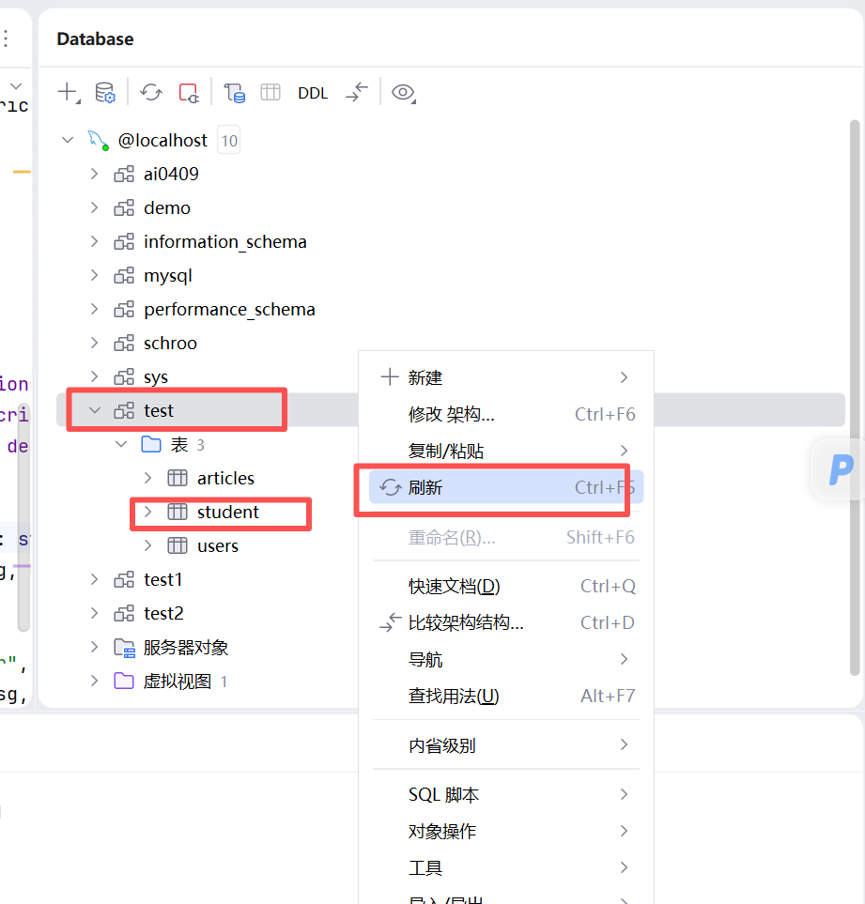Click the table icon beside articles

point(177,478)
